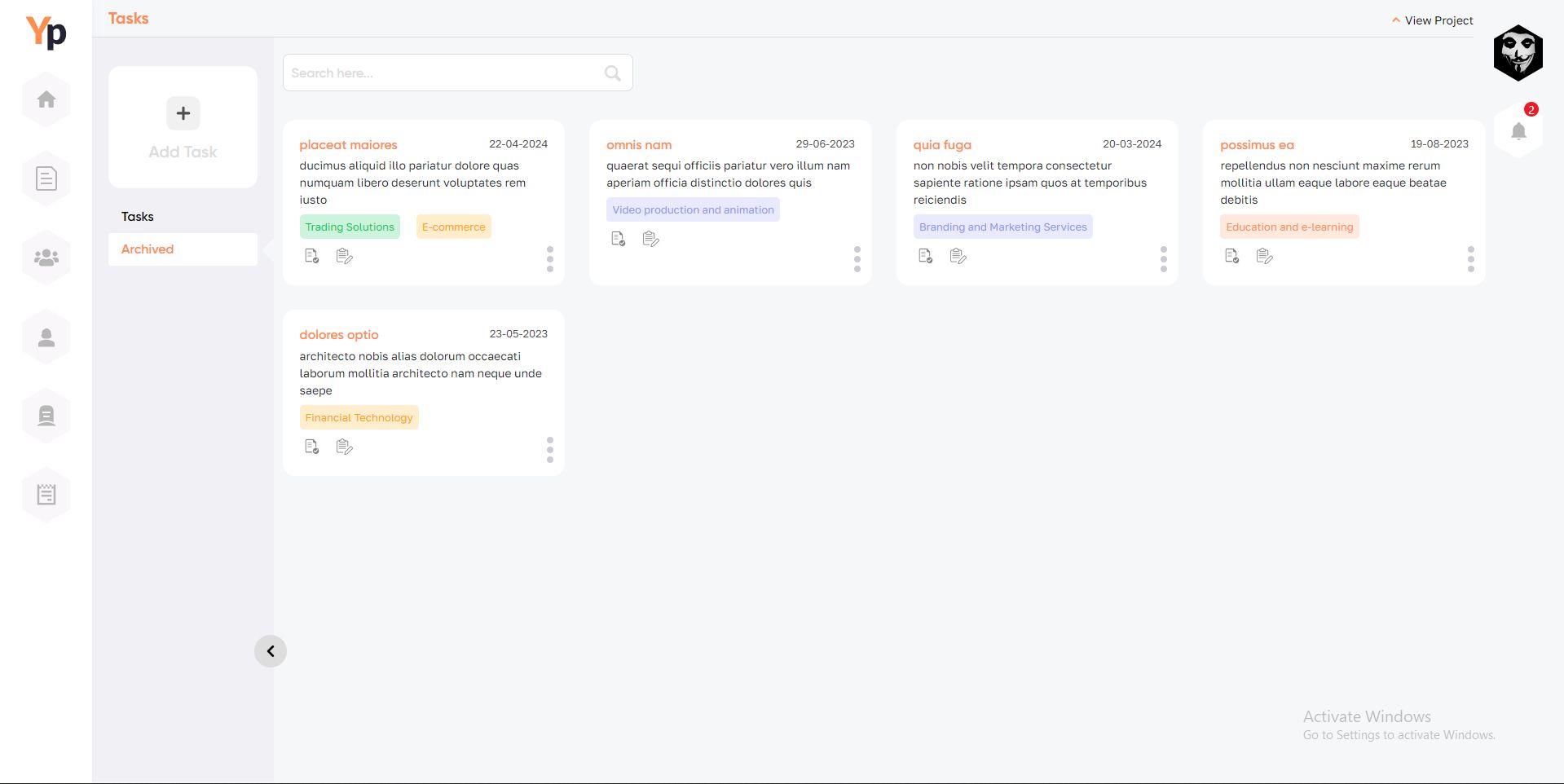Open three-dot menu on possimus ea card

[x=1471, y=259]
